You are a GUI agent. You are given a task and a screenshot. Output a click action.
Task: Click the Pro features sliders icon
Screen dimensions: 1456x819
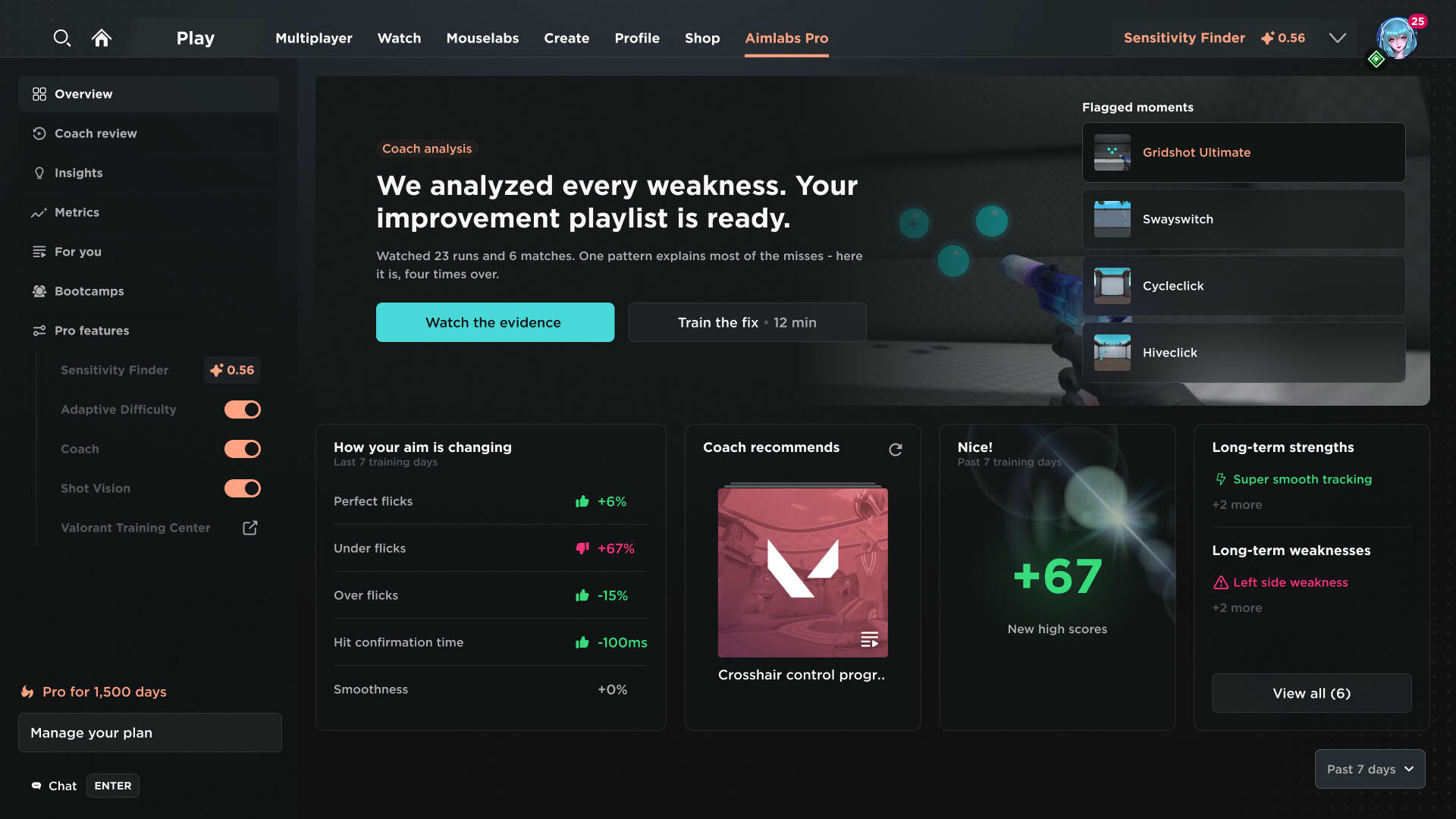39,331
